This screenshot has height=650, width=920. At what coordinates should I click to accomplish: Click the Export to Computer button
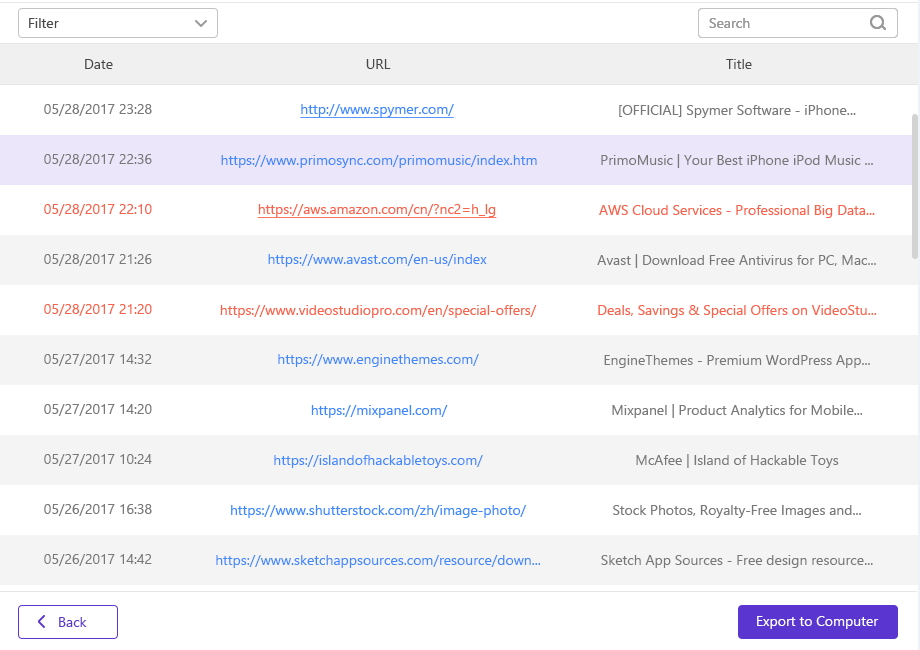(817, 622)
